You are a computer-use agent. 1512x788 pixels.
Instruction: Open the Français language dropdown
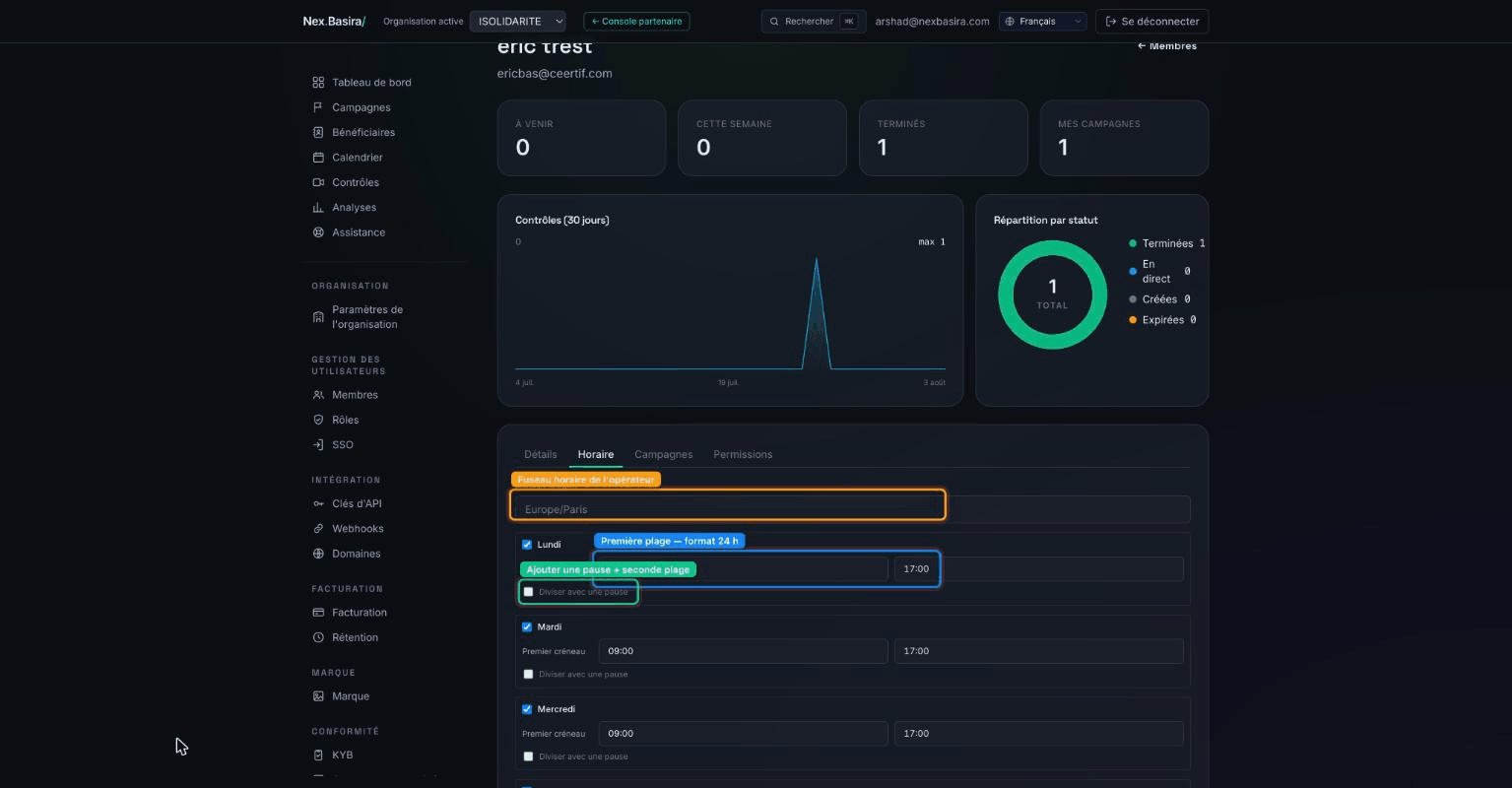[x=1042, y=22]
